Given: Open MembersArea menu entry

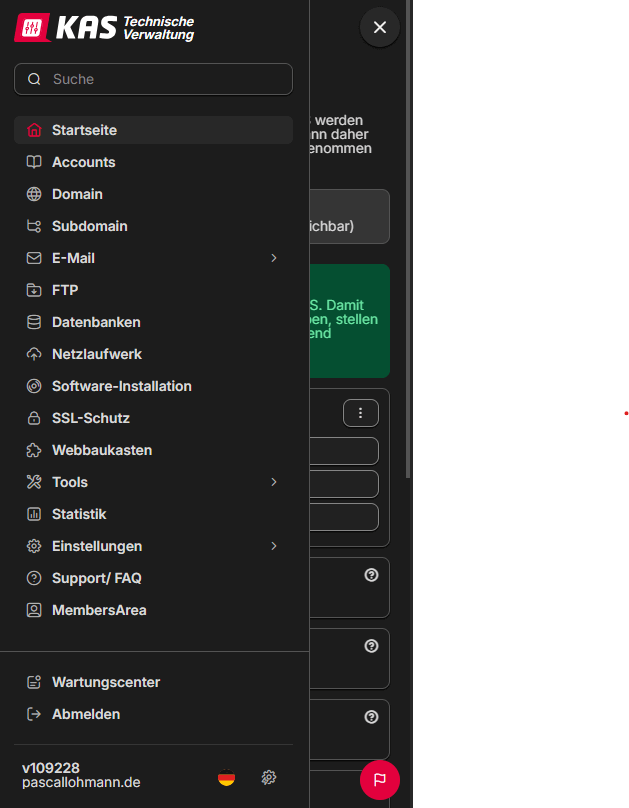Looking at the screenshot, I should [154, 610].
